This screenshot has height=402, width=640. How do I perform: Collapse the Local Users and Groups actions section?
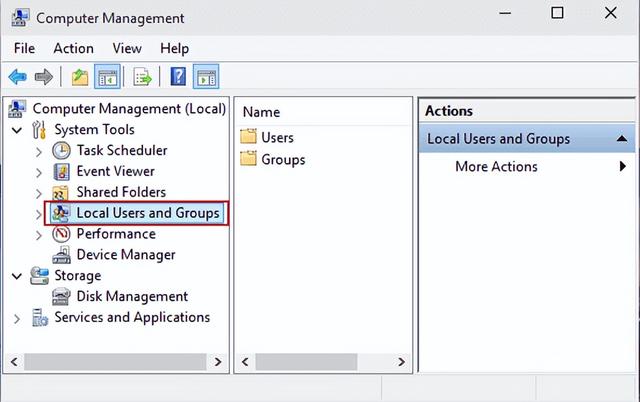(x=622, y=139)
